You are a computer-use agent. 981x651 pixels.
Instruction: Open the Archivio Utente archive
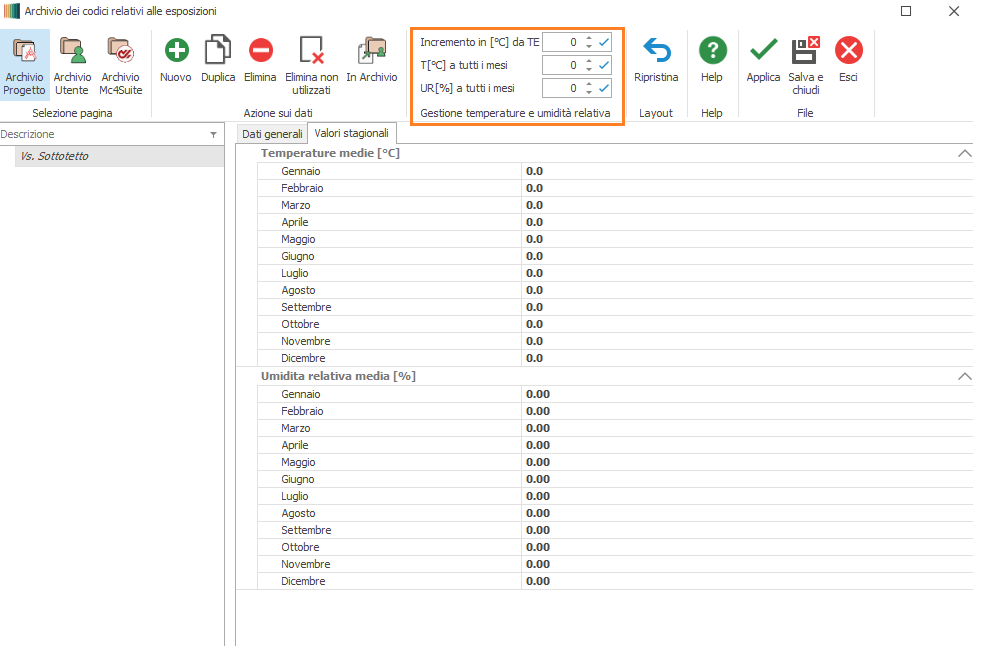[72, 51]
